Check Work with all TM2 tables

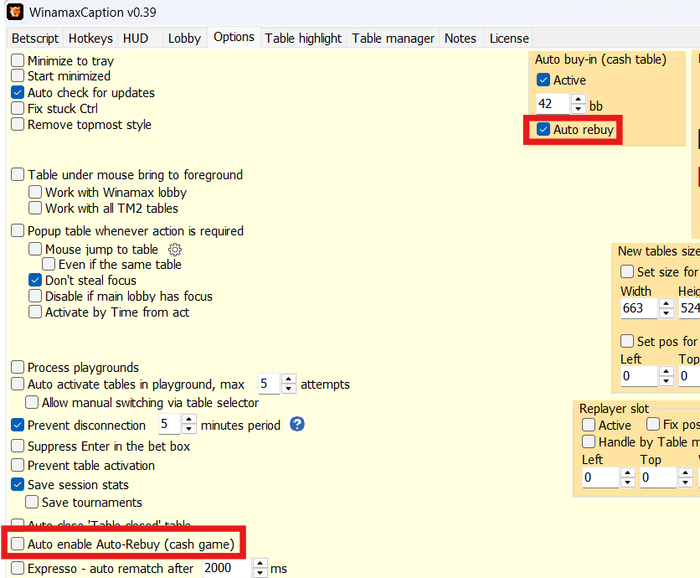(35, 208)
